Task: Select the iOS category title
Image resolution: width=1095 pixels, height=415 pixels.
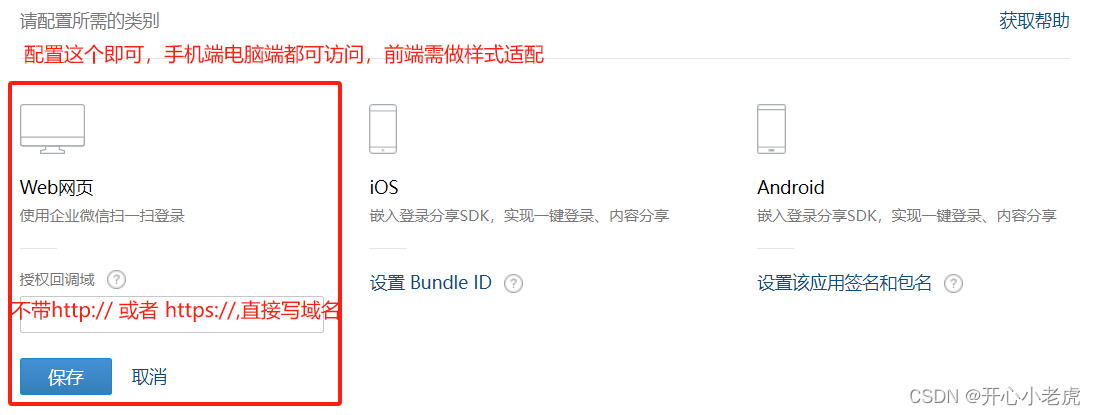Action: pyautogui.click(x=383, y=187)
